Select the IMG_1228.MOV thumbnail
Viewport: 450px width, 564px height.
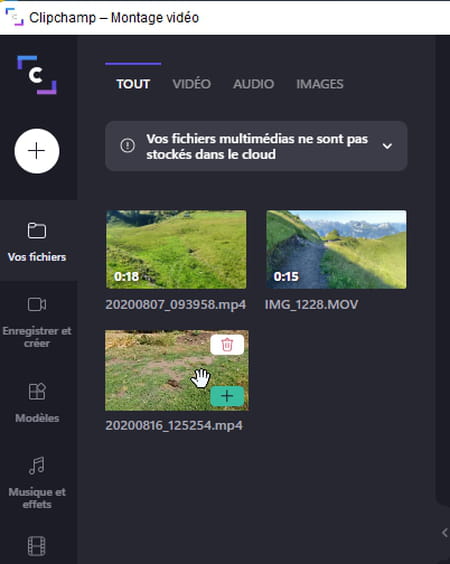[x=336, y=249]
